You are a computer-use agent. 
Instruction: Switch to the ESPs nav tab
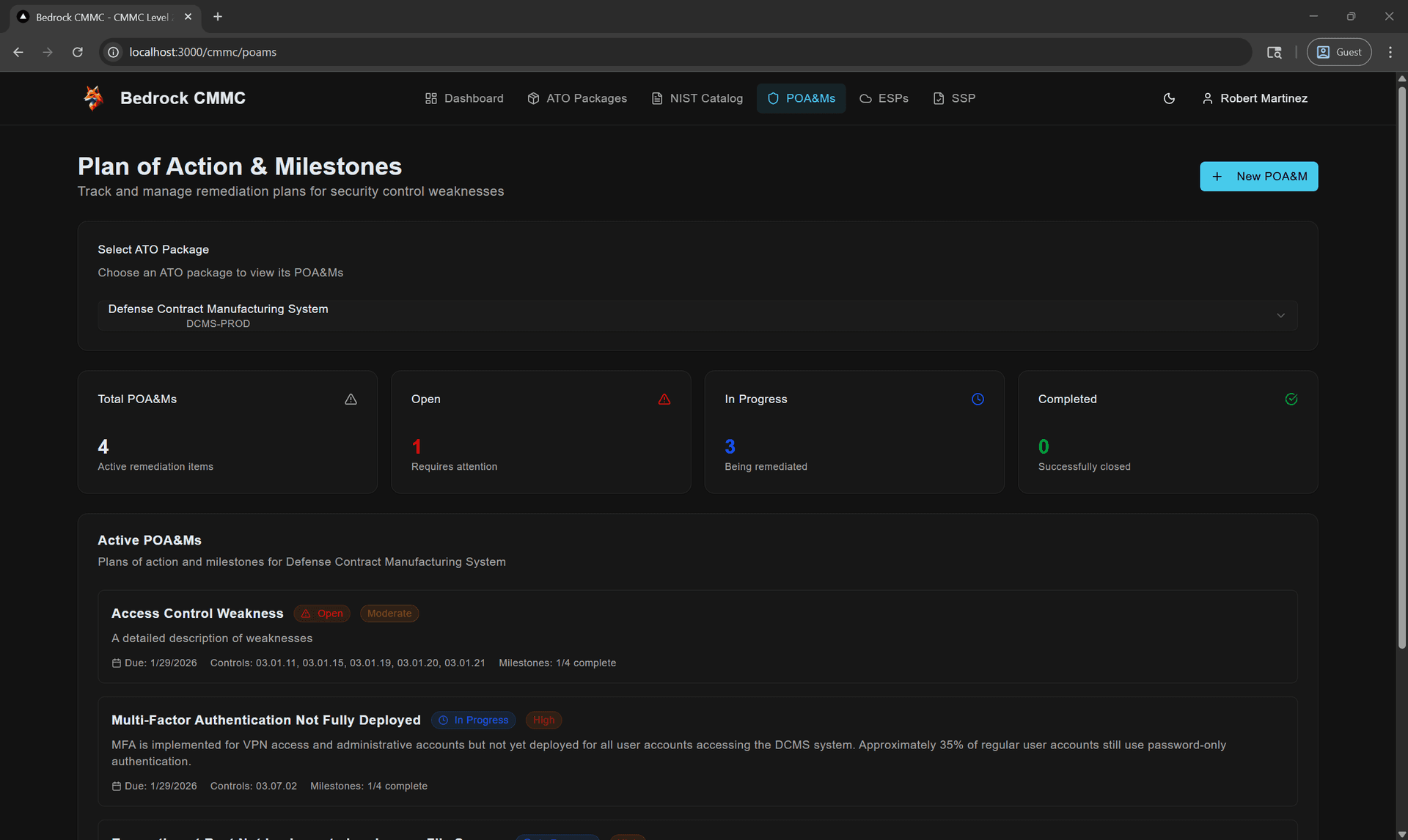pos(884,98)
